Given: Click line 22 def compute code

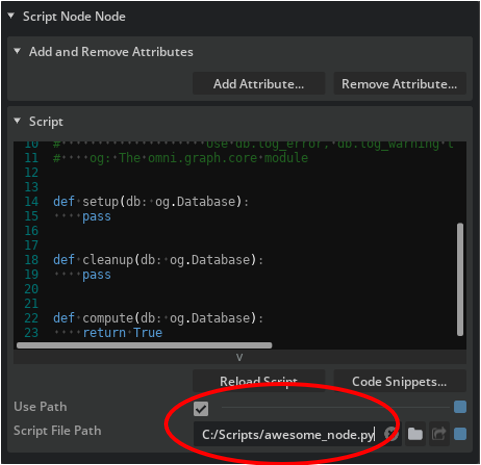Looking at the screenshot, I should click(x=158, y=318).
